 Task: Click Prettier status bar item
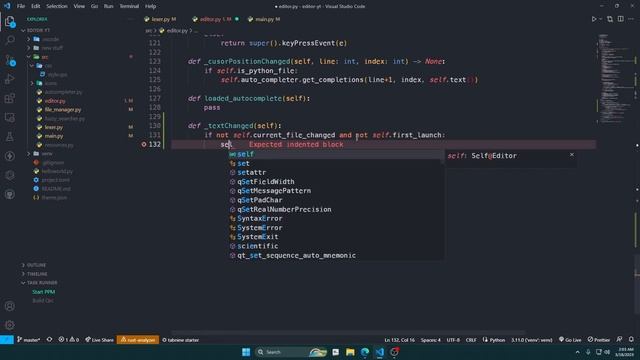(598, 340)
